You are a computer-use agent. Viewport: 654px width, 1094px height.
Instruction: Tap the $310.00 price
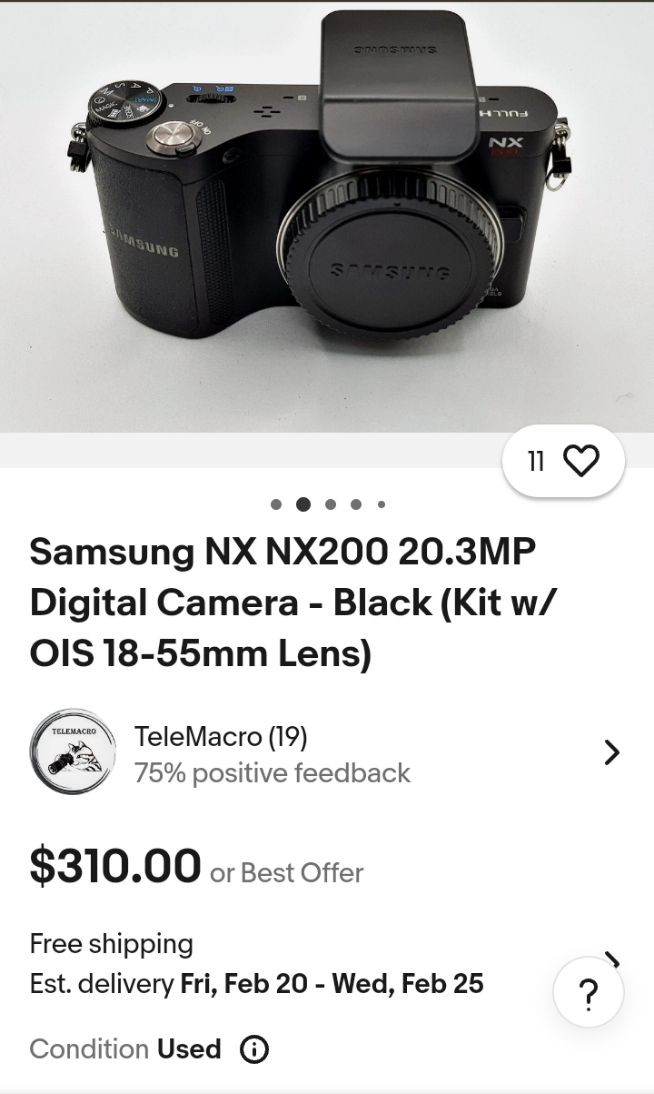[115, 866]
